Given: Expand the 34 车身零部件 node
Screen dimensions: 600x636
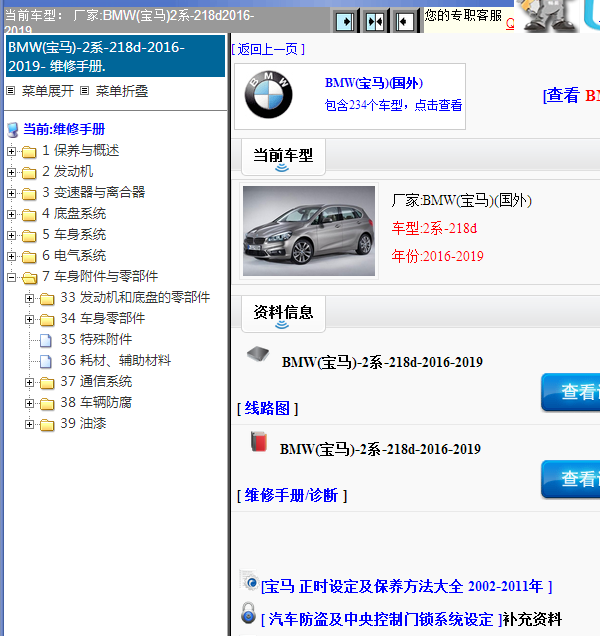Looking at the screenshot, I should coord(29,320).
